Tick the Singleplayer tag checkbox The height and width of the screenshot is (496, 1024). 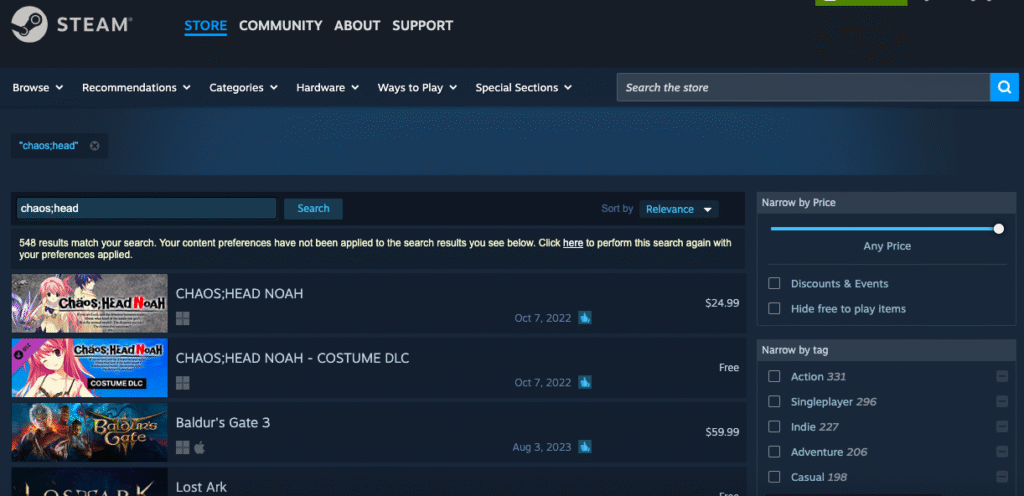[774, 401]
